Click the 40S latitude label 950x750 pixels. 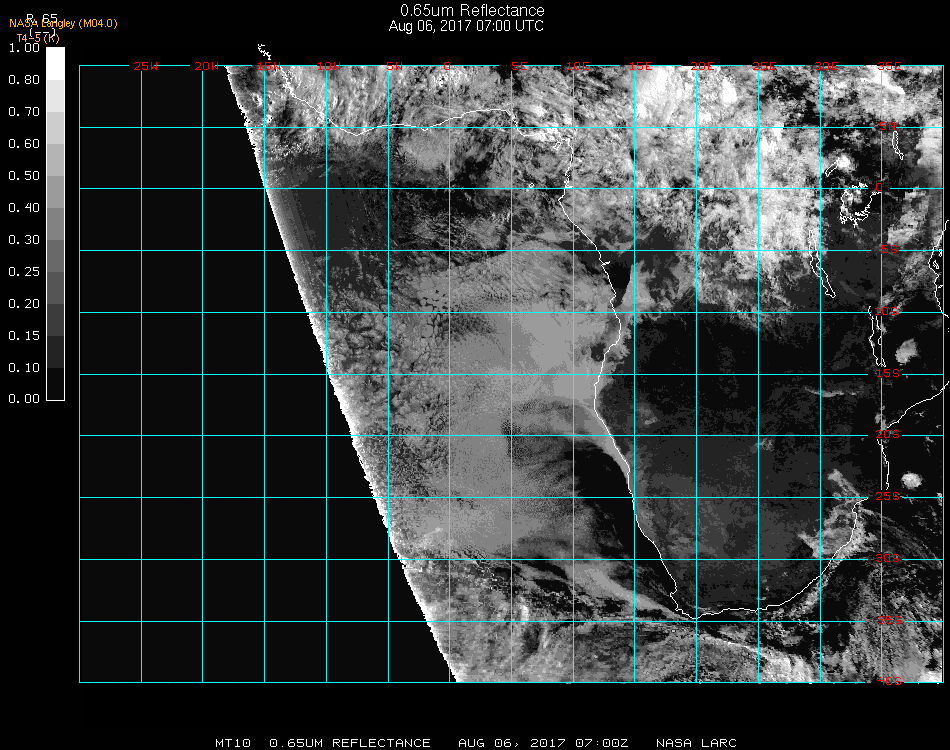click(890, 681)
